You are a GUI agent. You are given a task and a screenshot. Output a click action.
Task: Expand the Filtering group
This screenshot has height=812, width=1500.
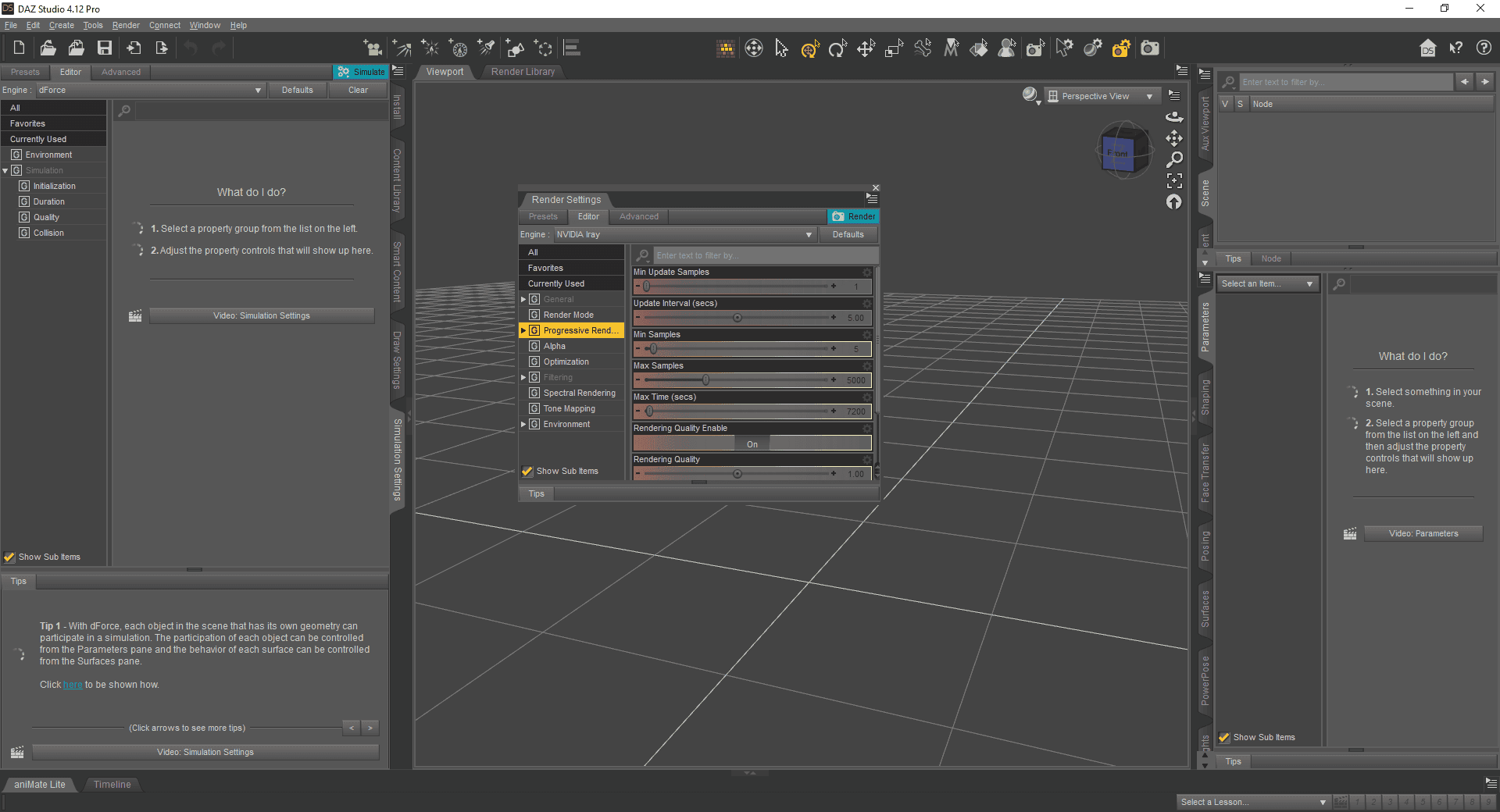(524, 377)
